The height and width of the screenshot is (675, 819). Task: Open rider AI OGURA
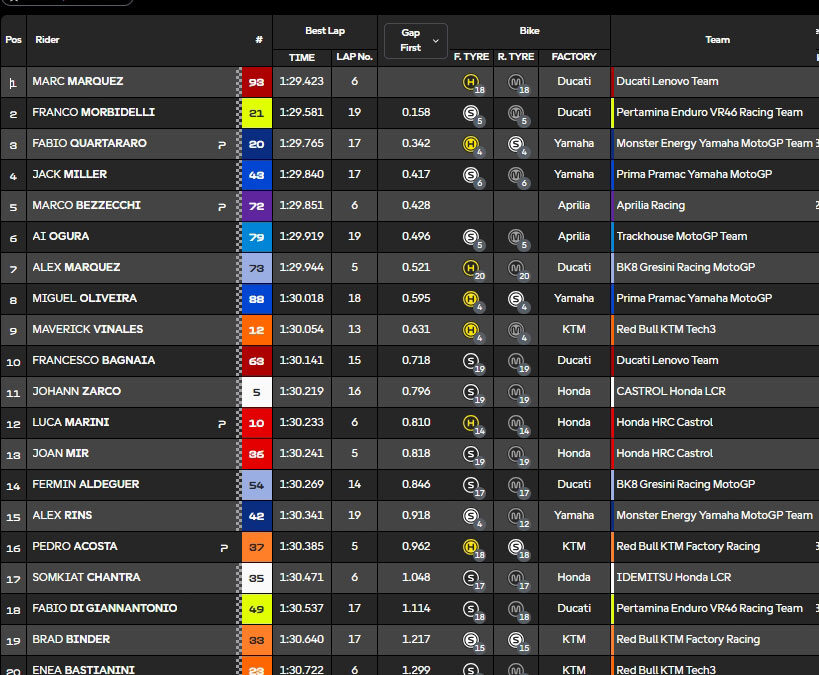point(61,237)
